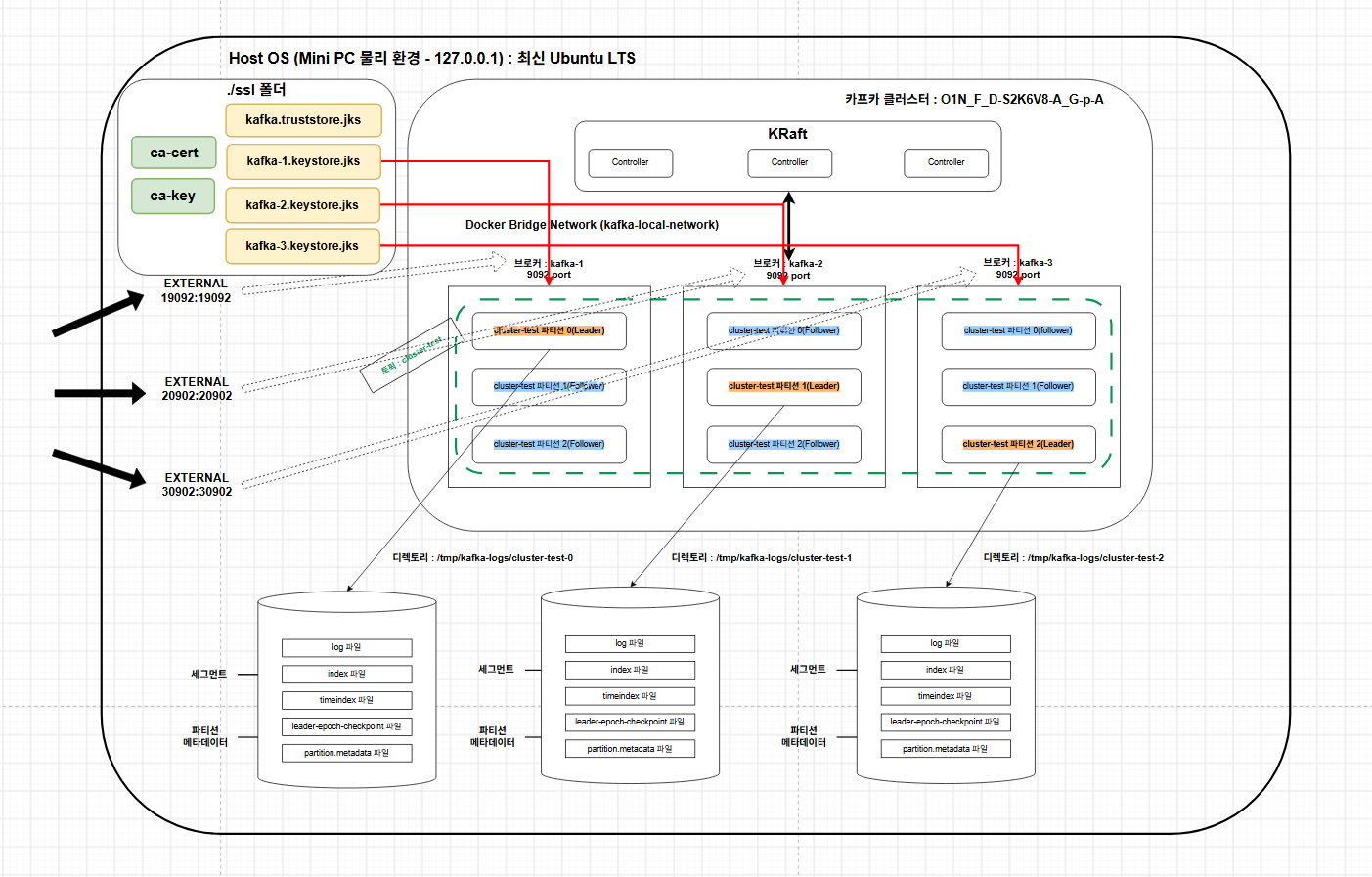
Task: Pick index 파일 in cluster-test-2 cylinder
Action: click(946, 670)
